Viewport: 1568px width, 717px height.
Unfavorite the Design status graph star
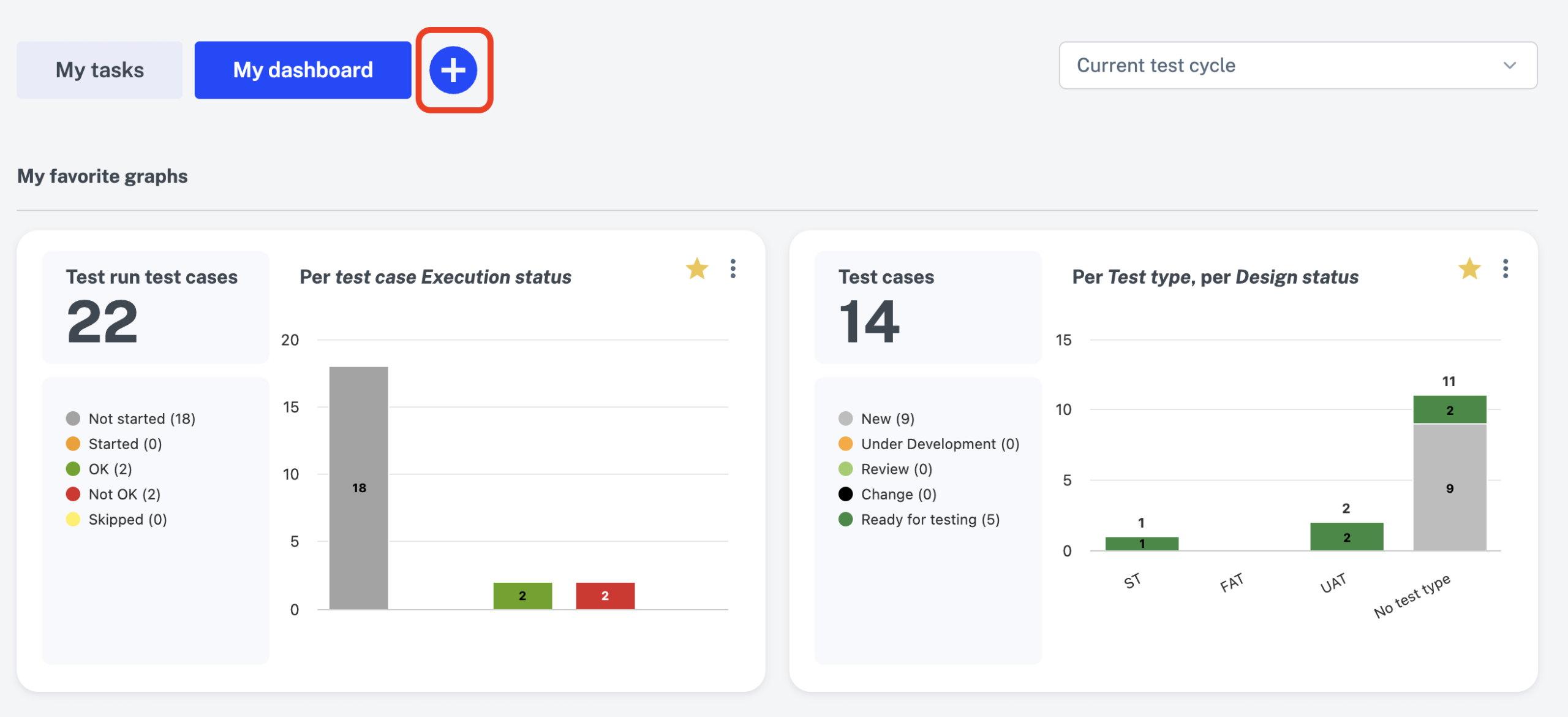point(1469,268)
